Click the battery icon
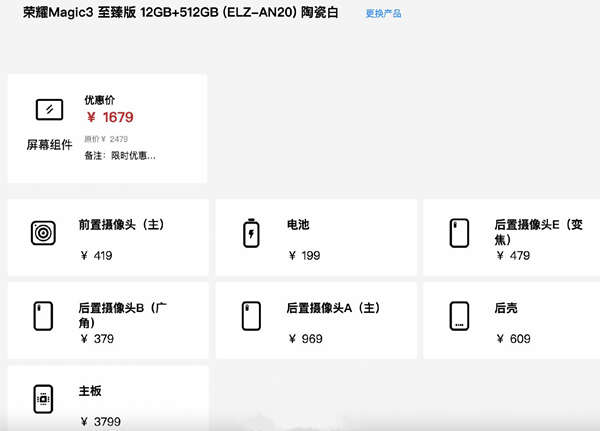Screen dimensions: 600x431 [251, 233]
